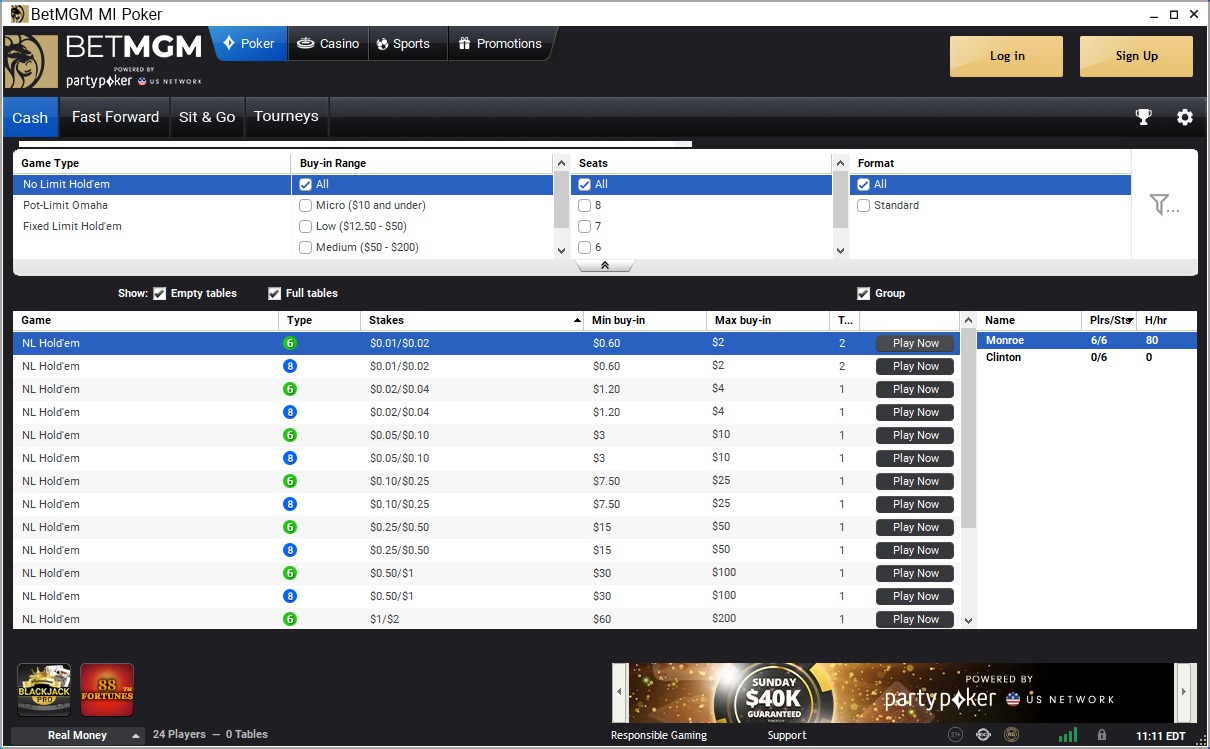
Task: Select the Fast Forward tab
Action: 115,117
